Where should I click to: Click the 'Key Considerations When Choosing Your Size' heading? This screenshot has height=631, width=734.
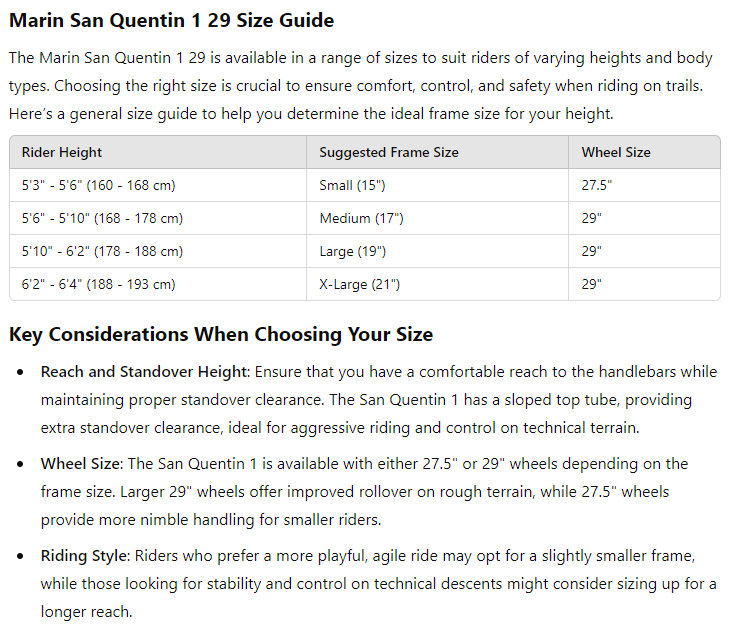pos(221,334)
